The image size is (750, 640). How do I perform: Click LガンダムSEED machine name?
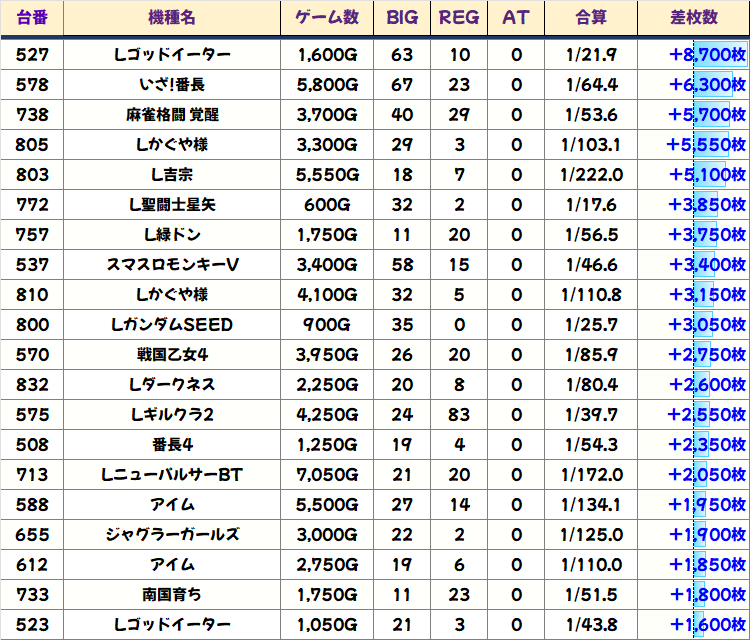coord(172,325)
